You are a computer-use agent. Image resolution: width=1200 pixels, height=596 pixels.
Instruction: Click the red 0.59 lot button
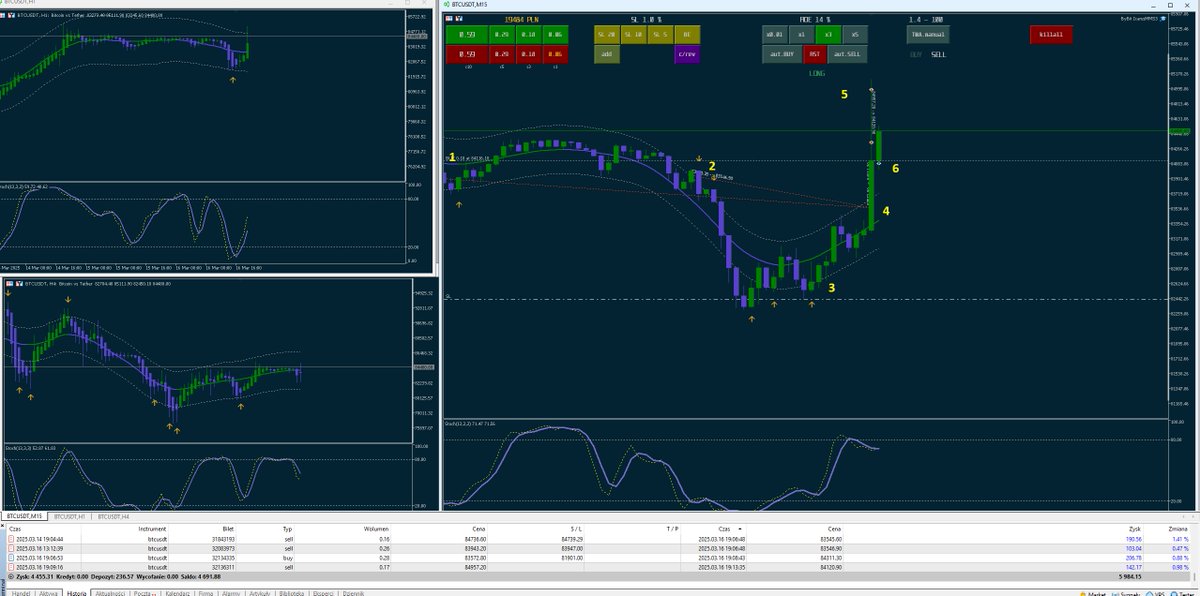click(467, 55)
